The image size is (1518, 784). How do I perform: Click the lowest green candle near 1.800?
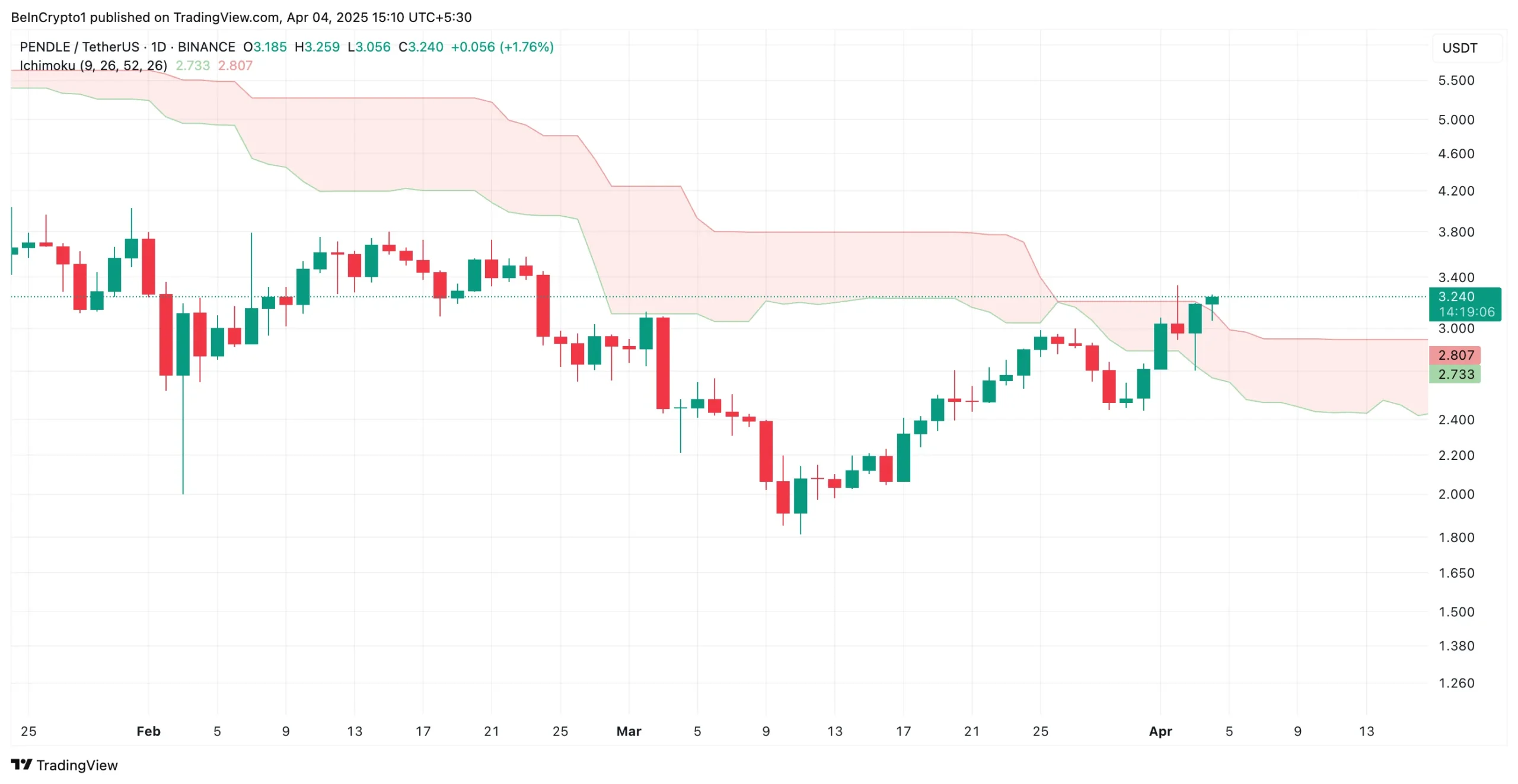(x=800, y=495)
